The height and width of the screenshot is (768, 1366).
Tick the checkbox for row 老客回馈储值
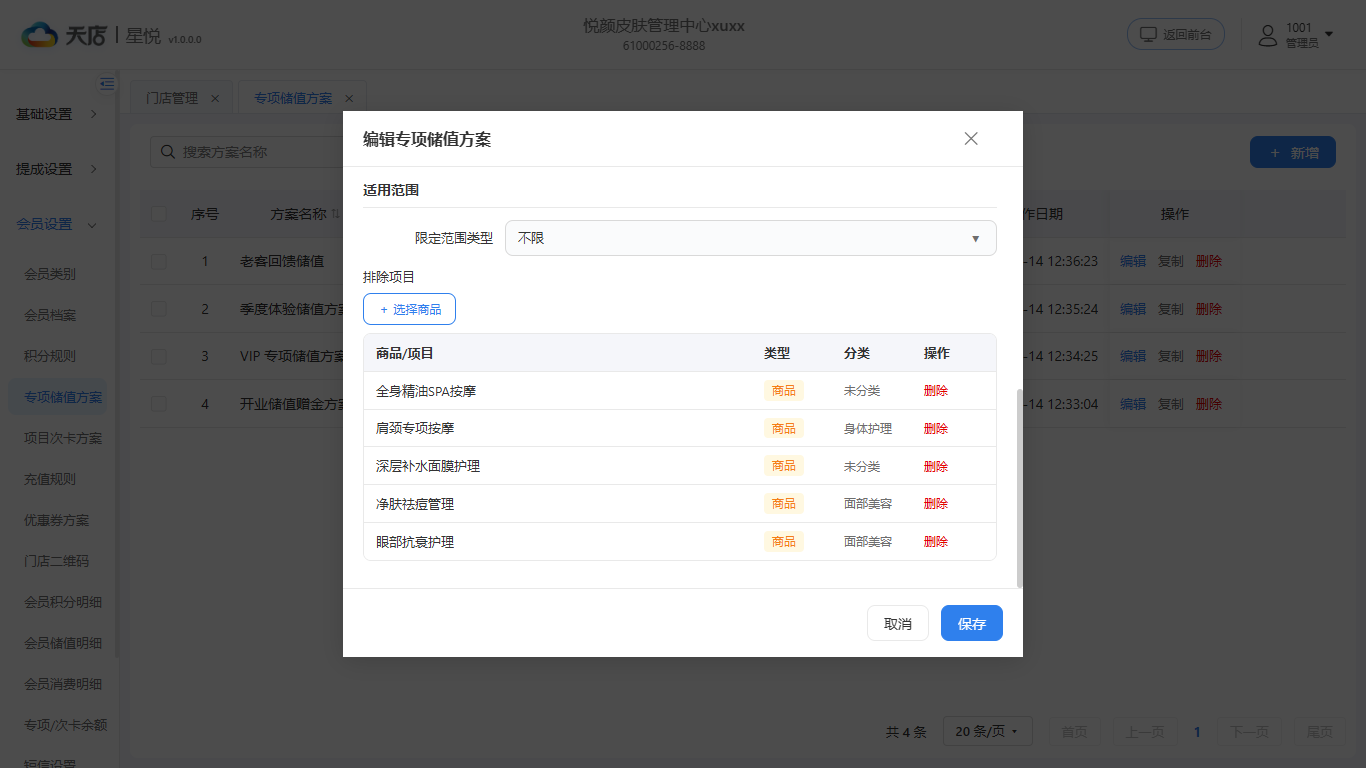(159, 261)
